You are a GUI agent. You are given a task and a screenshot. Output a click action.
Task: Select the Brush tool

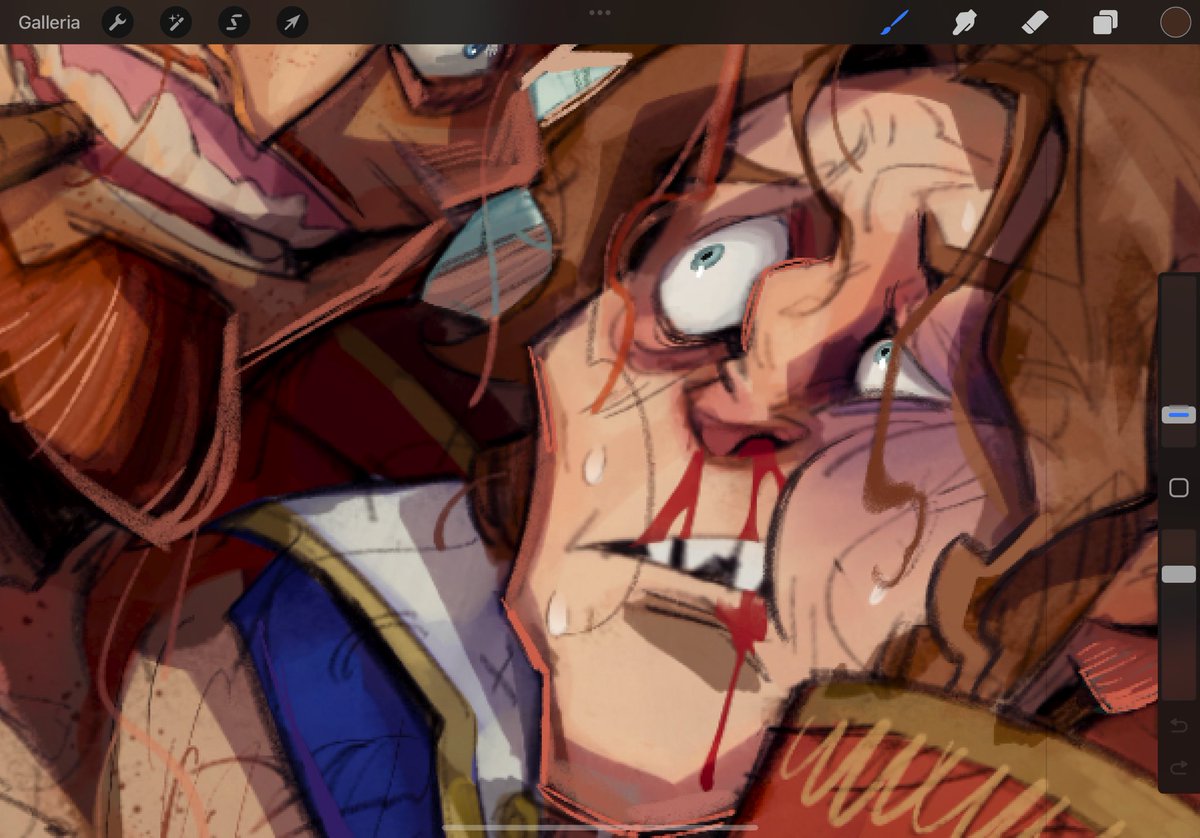tap(894, 22)
